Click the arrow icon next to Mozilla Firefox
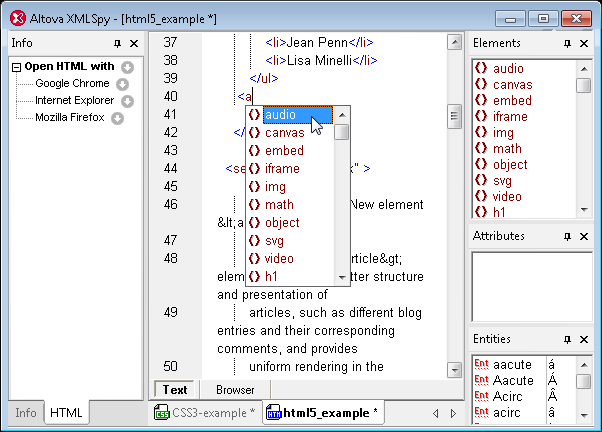Viewport: 602px width, 432px height. pyautogui.click(x=117, y=118)
